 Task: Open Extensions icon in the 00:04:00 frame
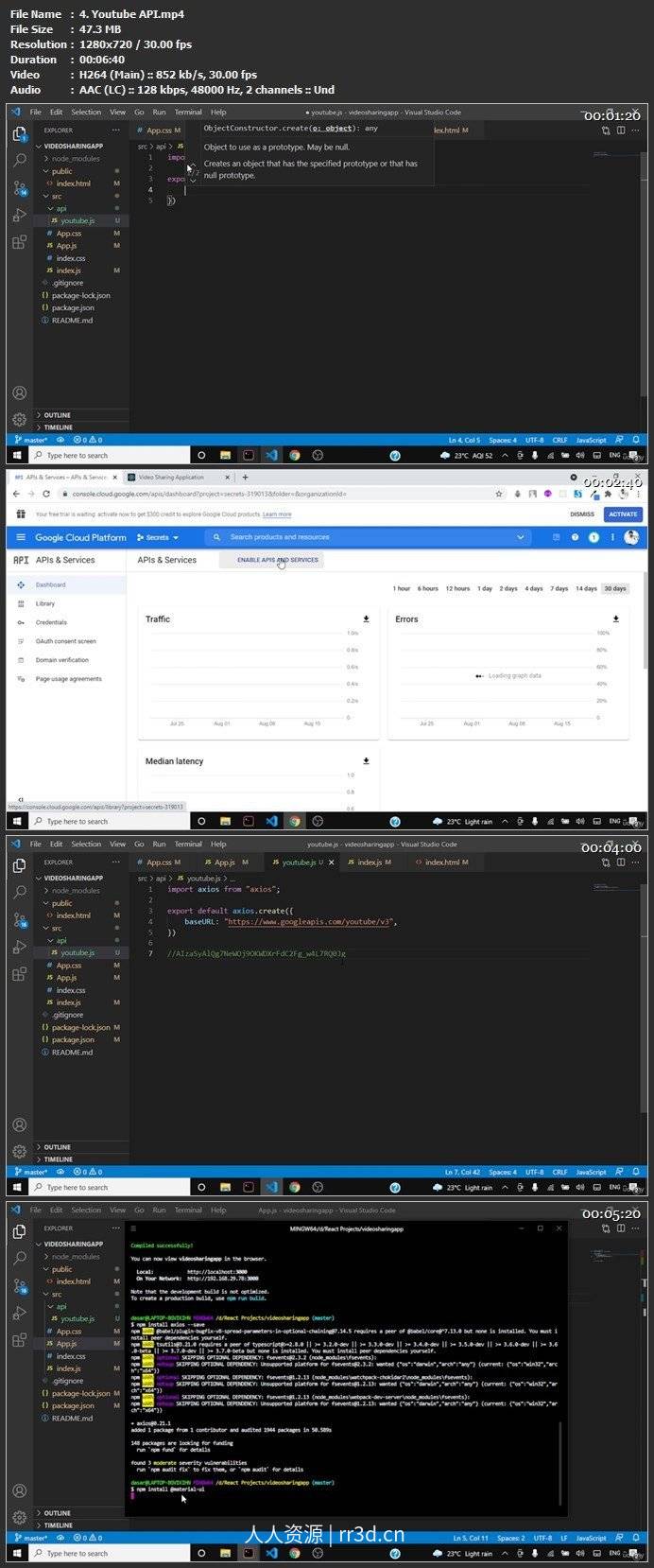click(19, 975)
